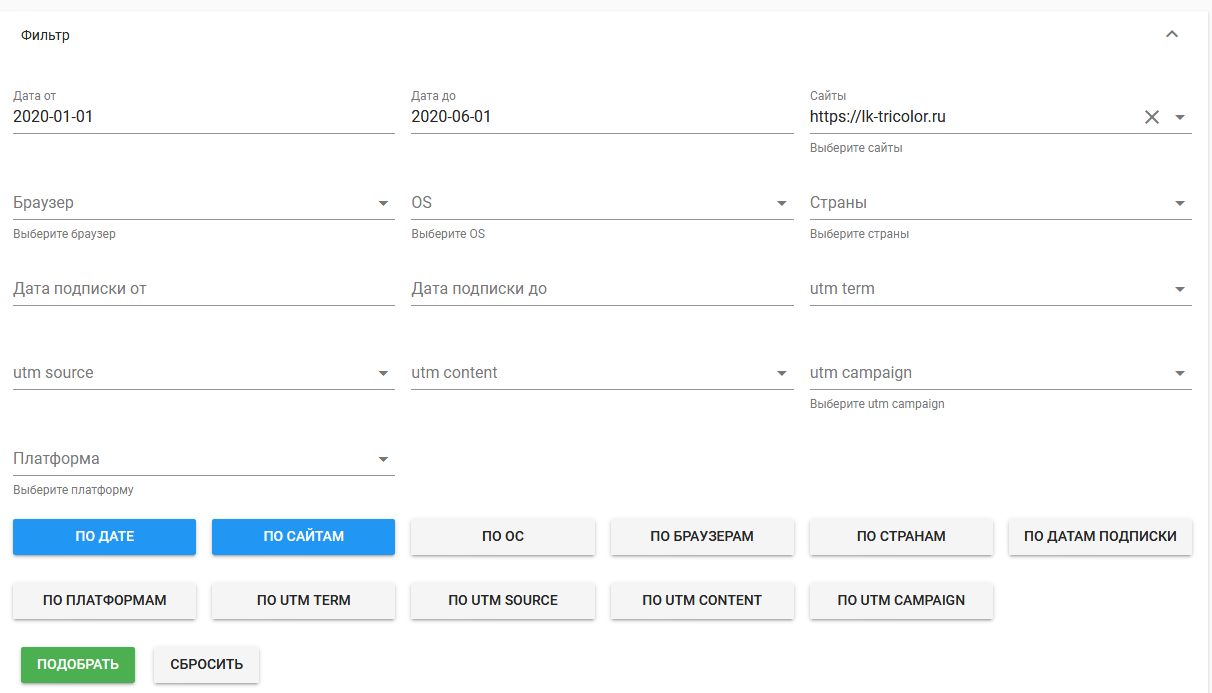Viewport: 1212px width, 693px height.
Task: Enable grouping ПО ОС
Action: [503, 536]
